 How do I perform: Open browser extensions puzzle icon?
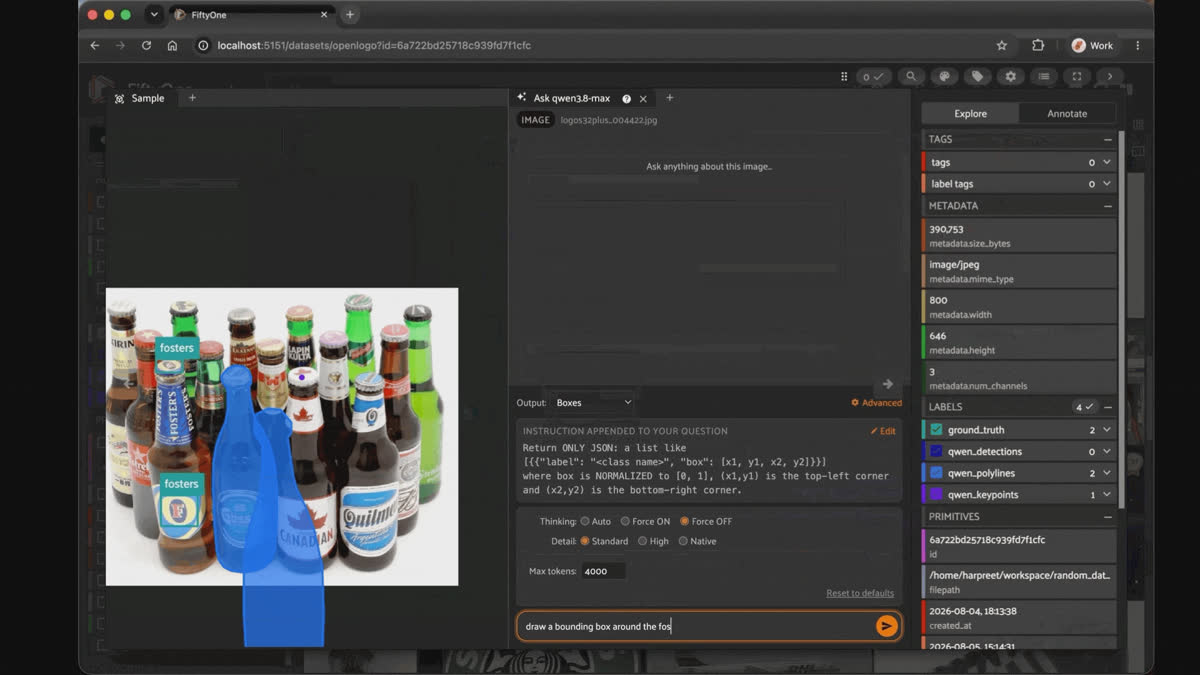[1037, 45]
